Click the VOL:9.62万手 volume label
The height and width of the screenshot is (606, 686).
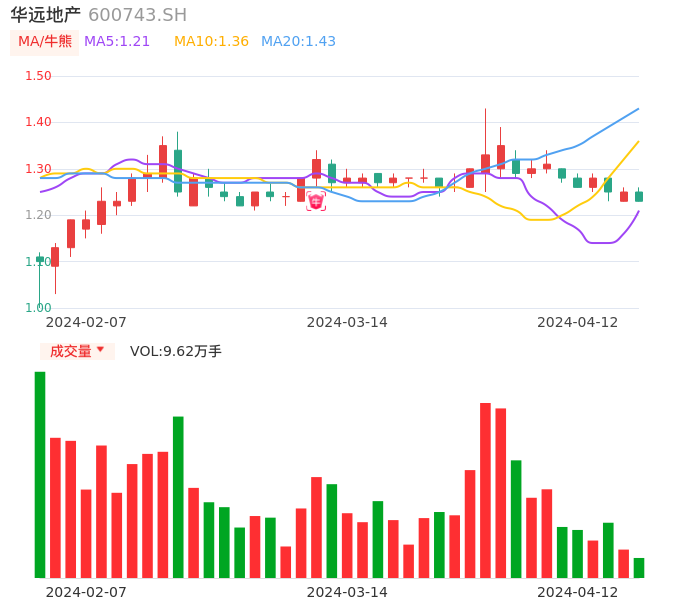coord(176,351)
